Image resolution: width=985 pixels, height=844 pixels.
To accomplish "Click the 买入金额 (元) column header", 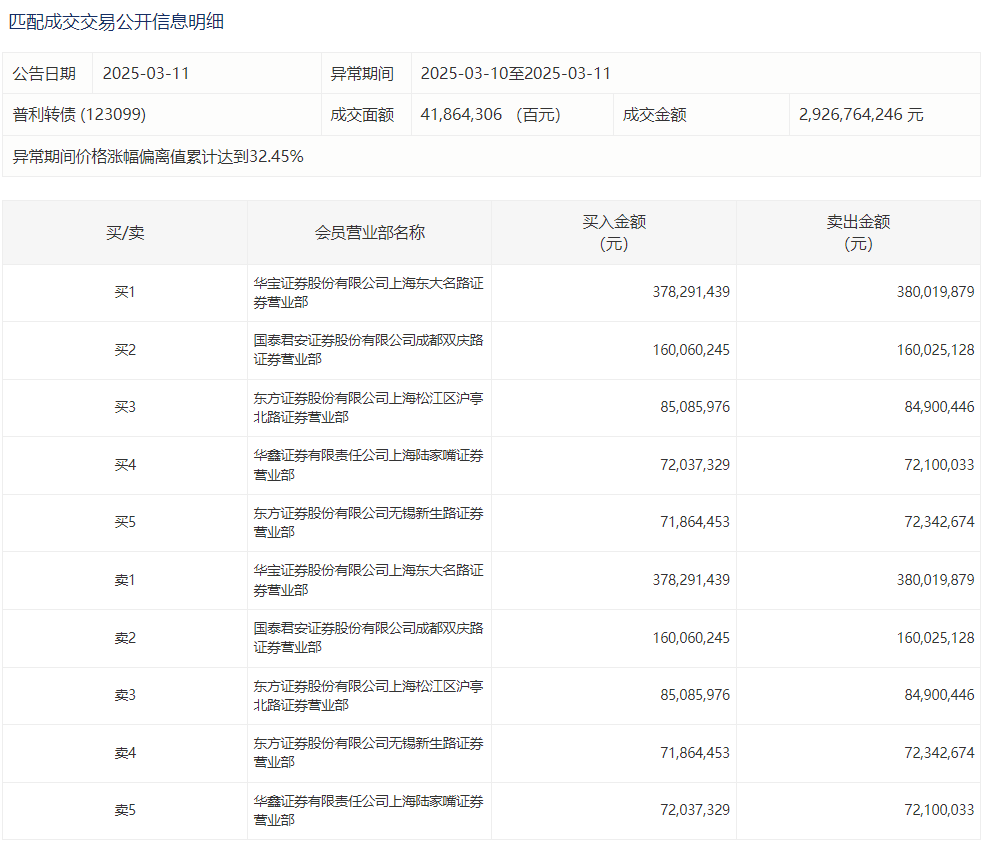I will (614, 233).
